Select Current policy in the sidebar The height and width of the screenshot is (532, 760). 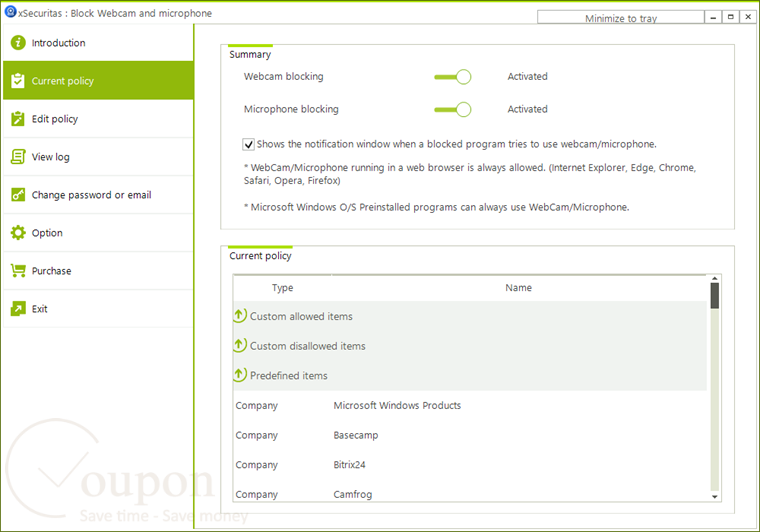click(x=98, y=80)
